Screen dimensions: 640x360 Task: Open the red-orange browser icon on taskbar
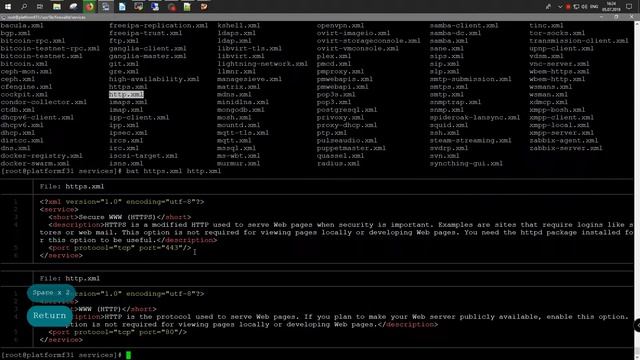(x=89, y=7)
